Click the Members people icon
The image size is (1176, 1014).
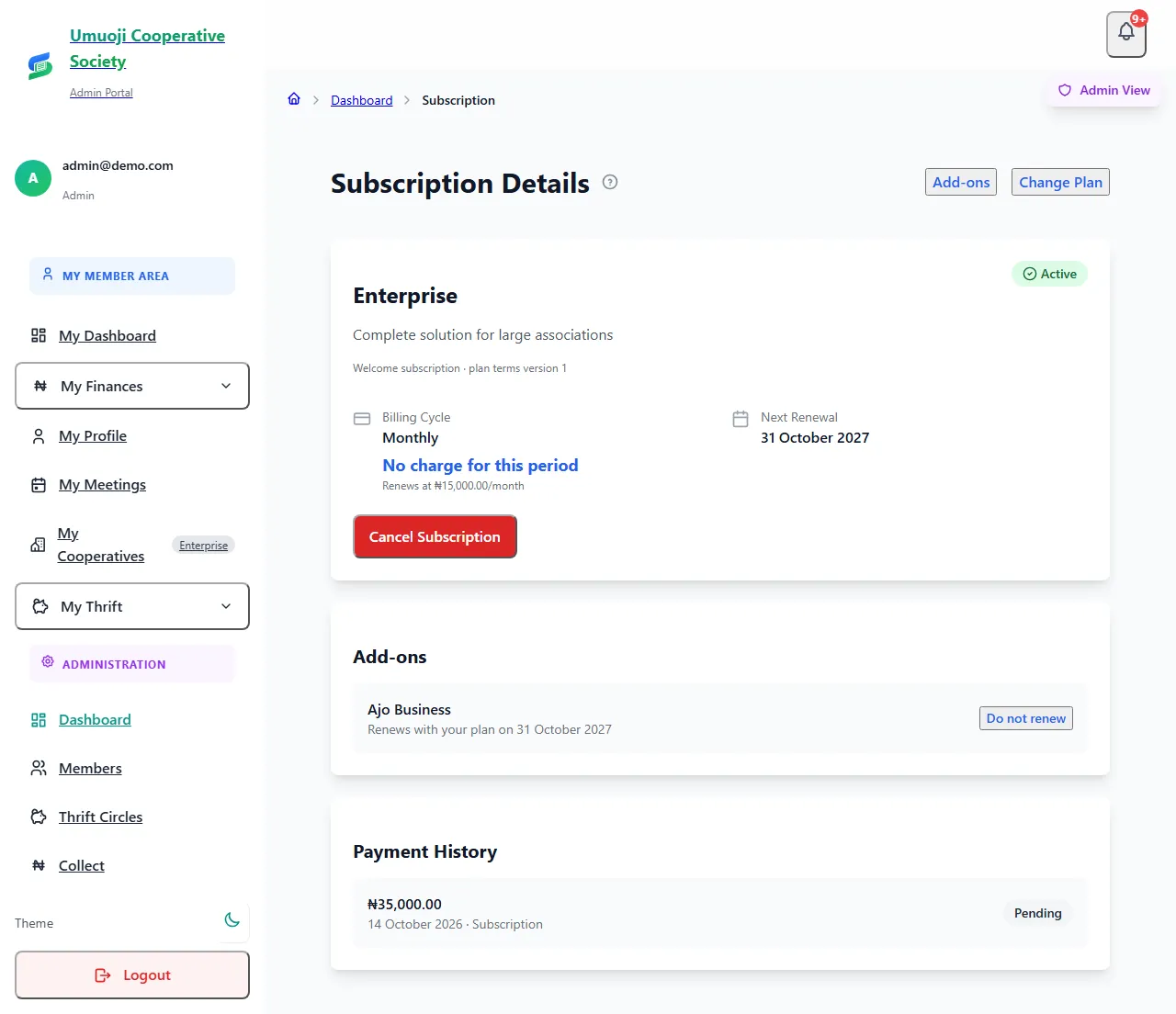39,768
